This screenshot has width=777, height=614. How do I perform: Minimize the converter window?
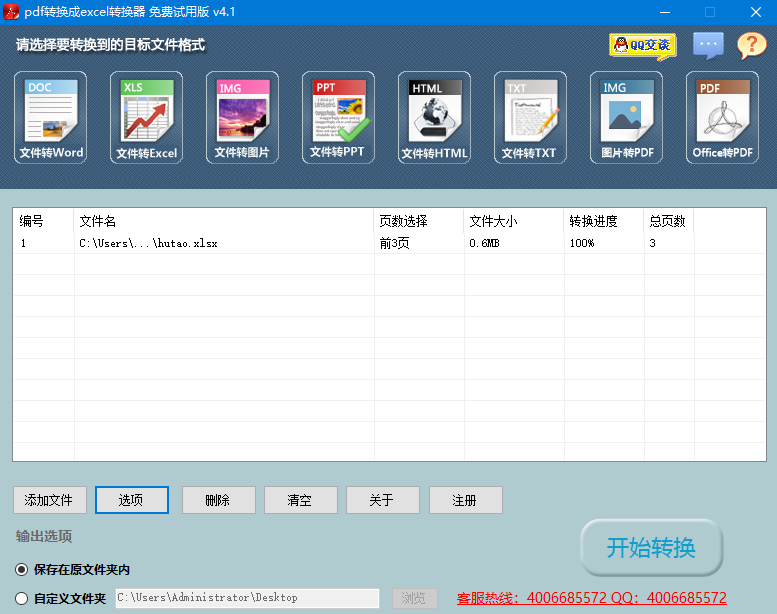tap(665, 12)
